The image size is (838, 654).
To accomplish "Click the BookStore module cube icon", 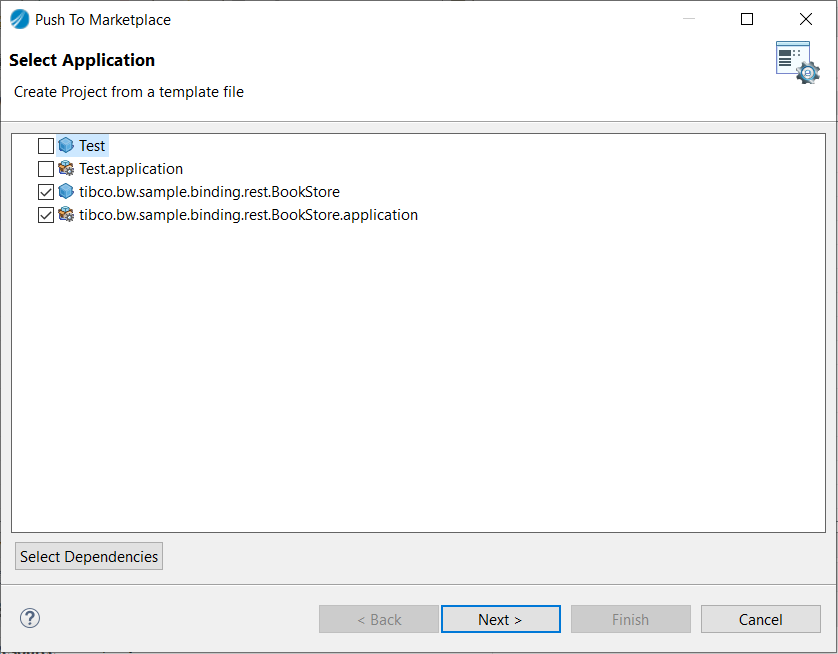I will tap(66, 191).
